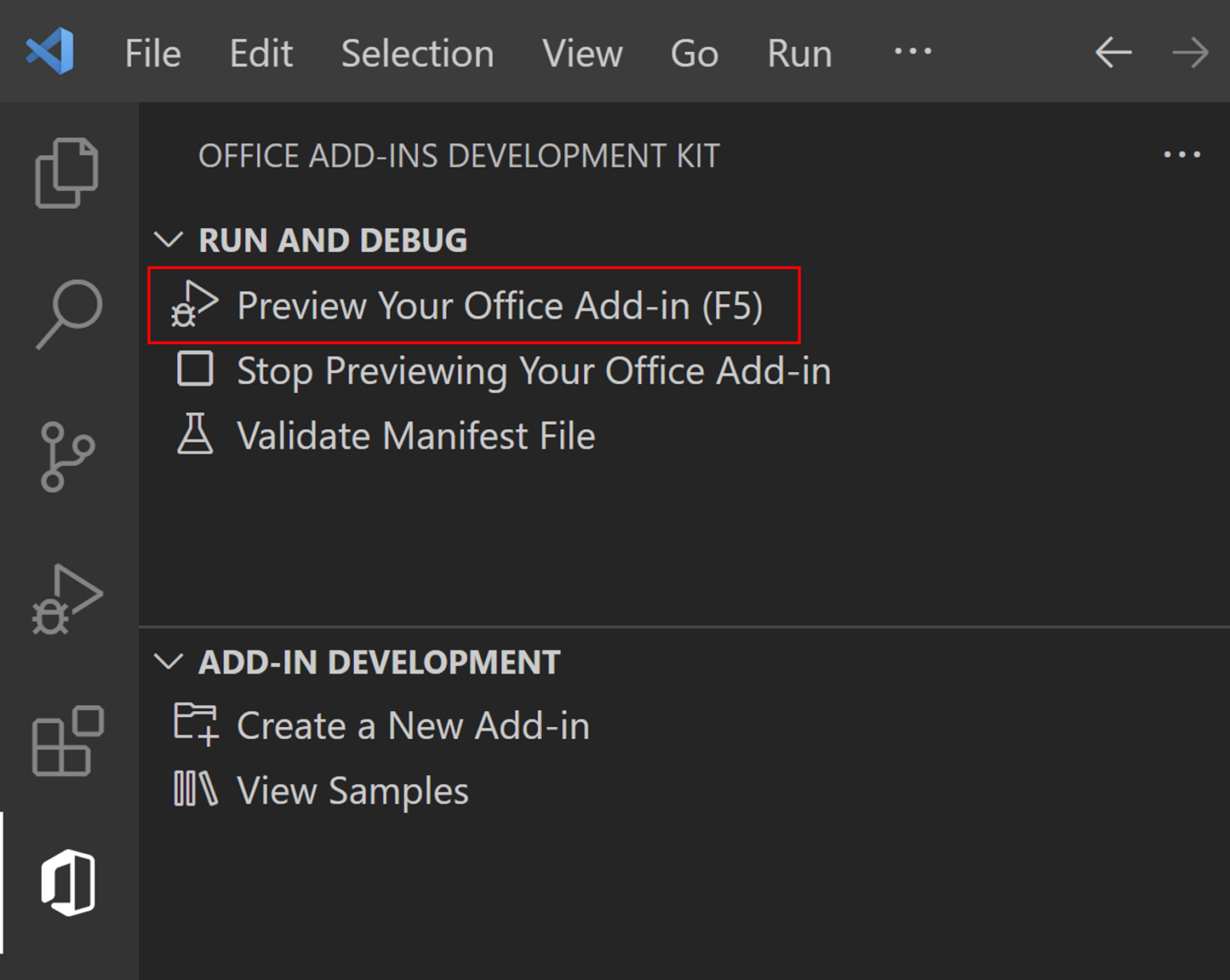Stop Previewing Your Office Add-in
Image resolution: width=1230 pixels, height=980 pixels.
[533, 370]
